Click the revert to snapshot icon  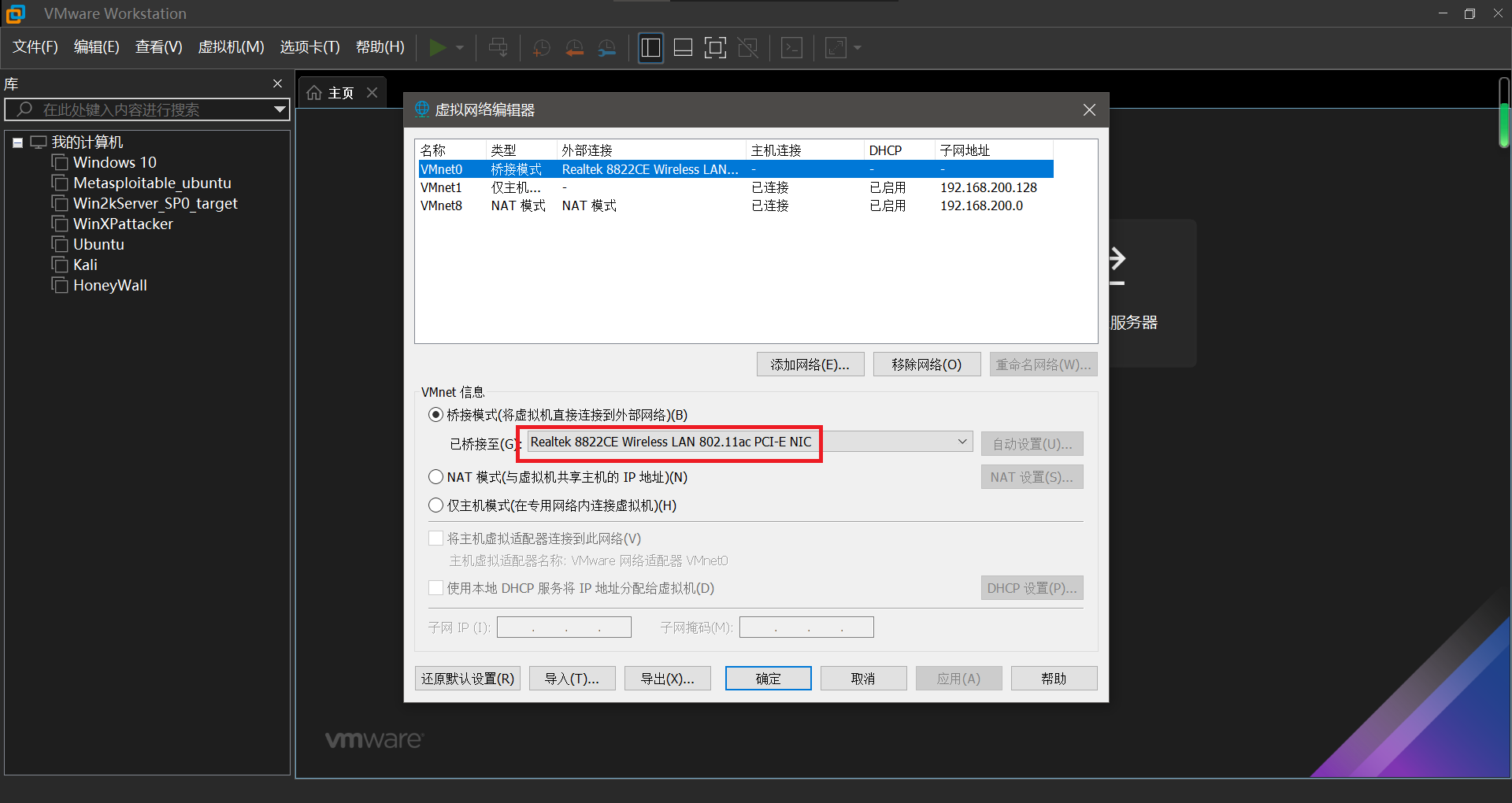click(575, 48)
